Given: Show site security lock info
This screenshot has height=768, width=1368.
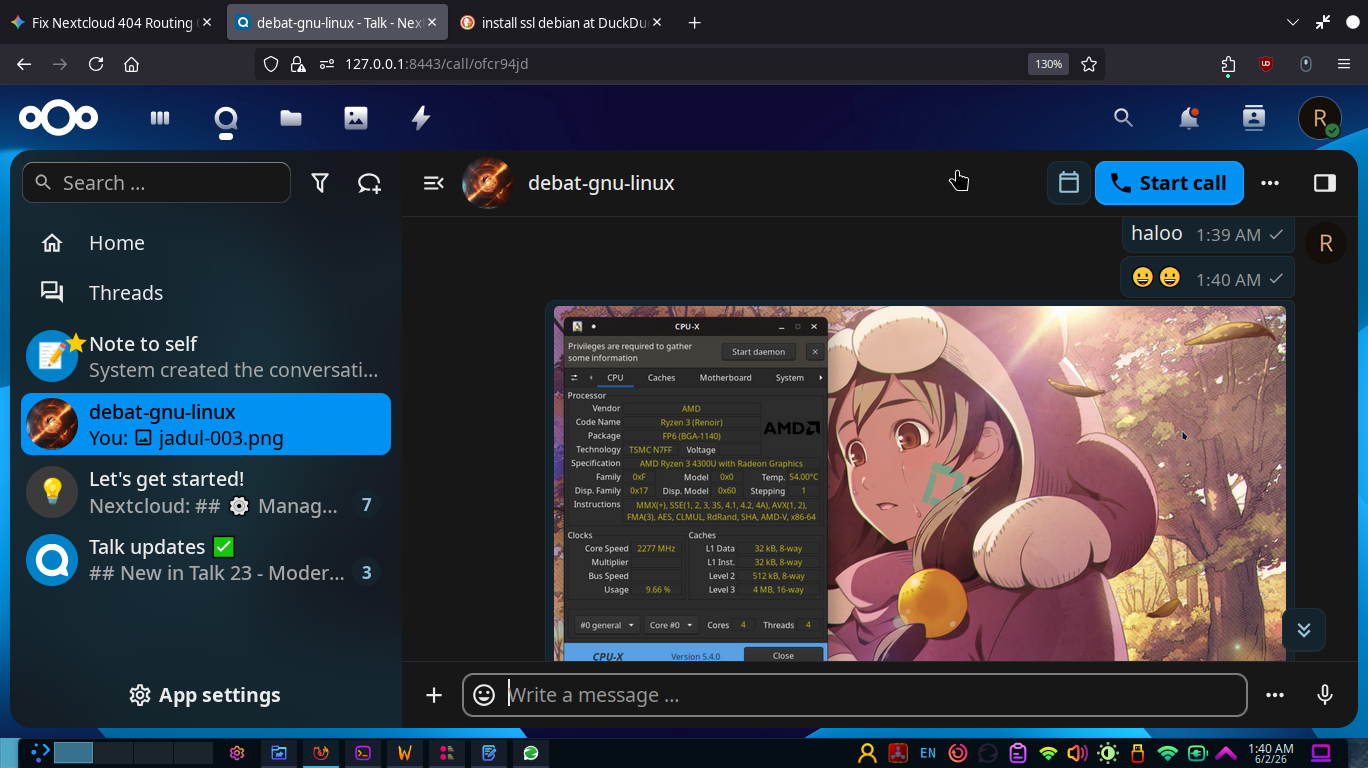Looking at the screenshot, I should point(297,64).
